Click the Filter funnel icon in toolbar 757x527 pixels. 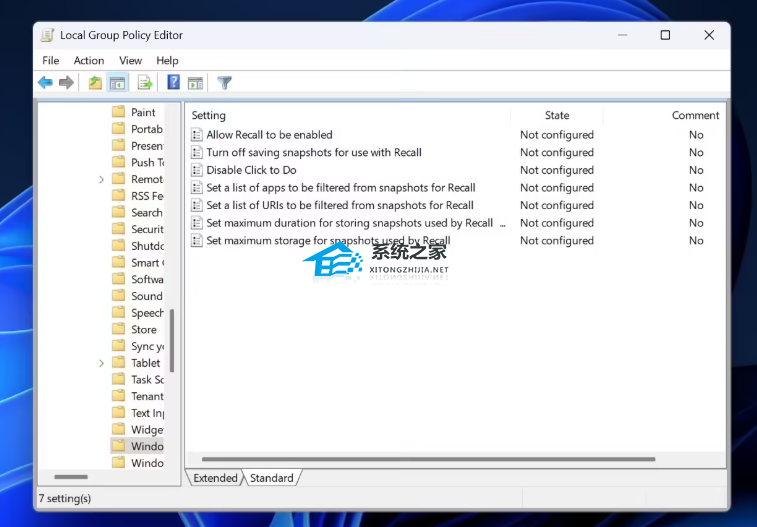pyautogui.click(x=225, y=83)
